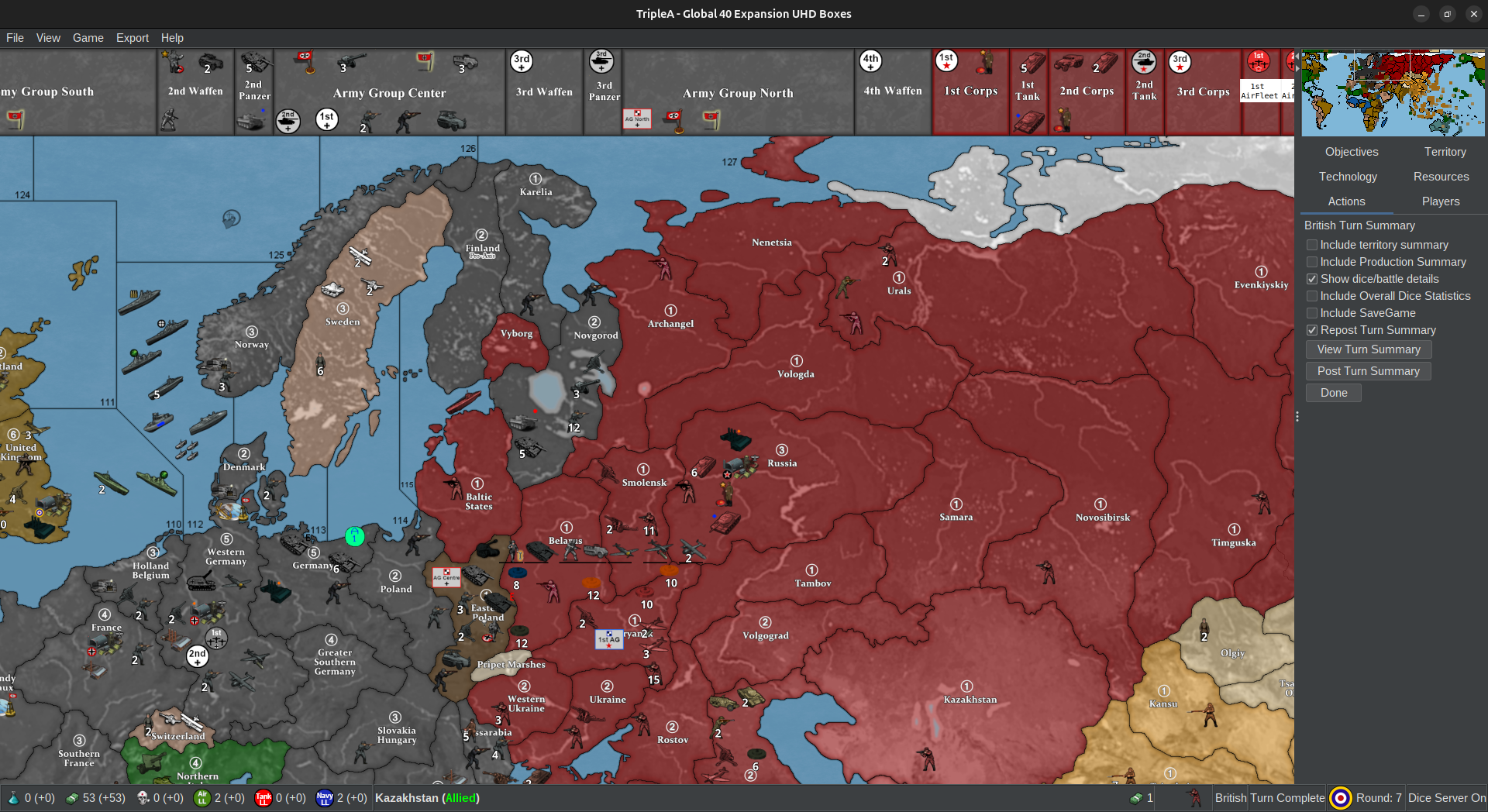Select the AG North headquarters marker

638,119
